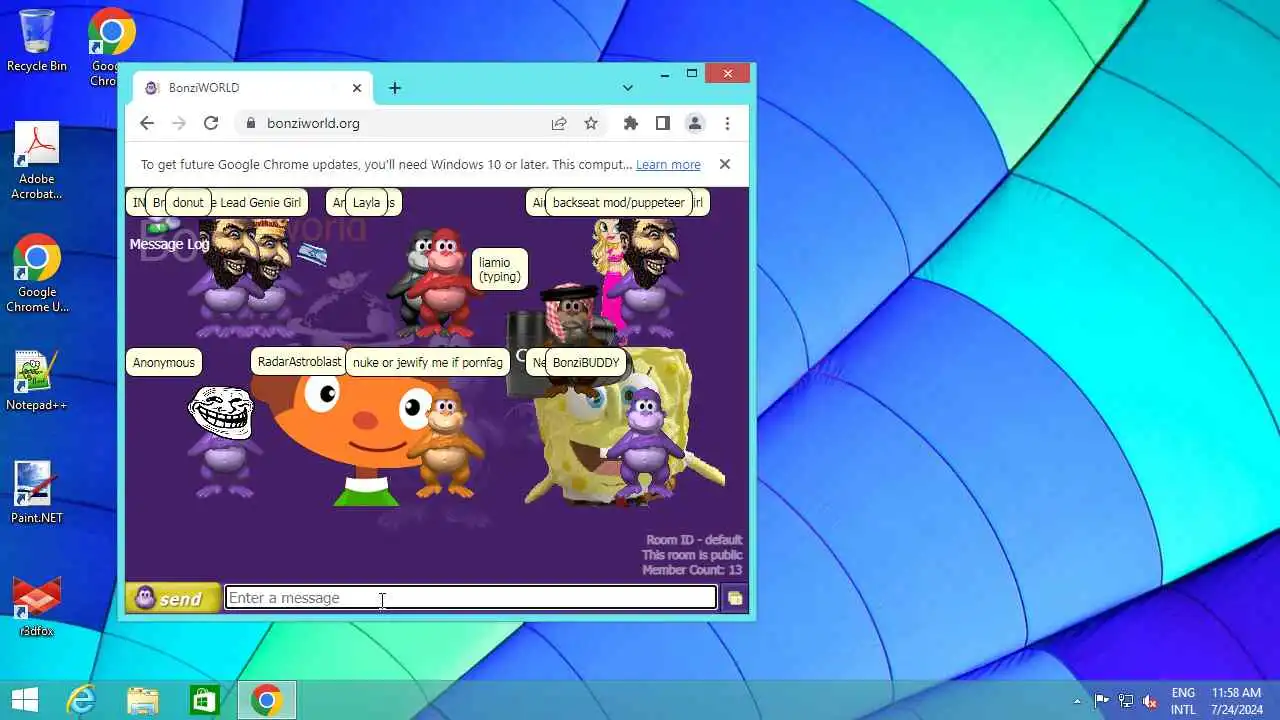Click the purple BonziBUDDY gorilla
Screen dimensions: 1280x720
[x=646, y=442]
